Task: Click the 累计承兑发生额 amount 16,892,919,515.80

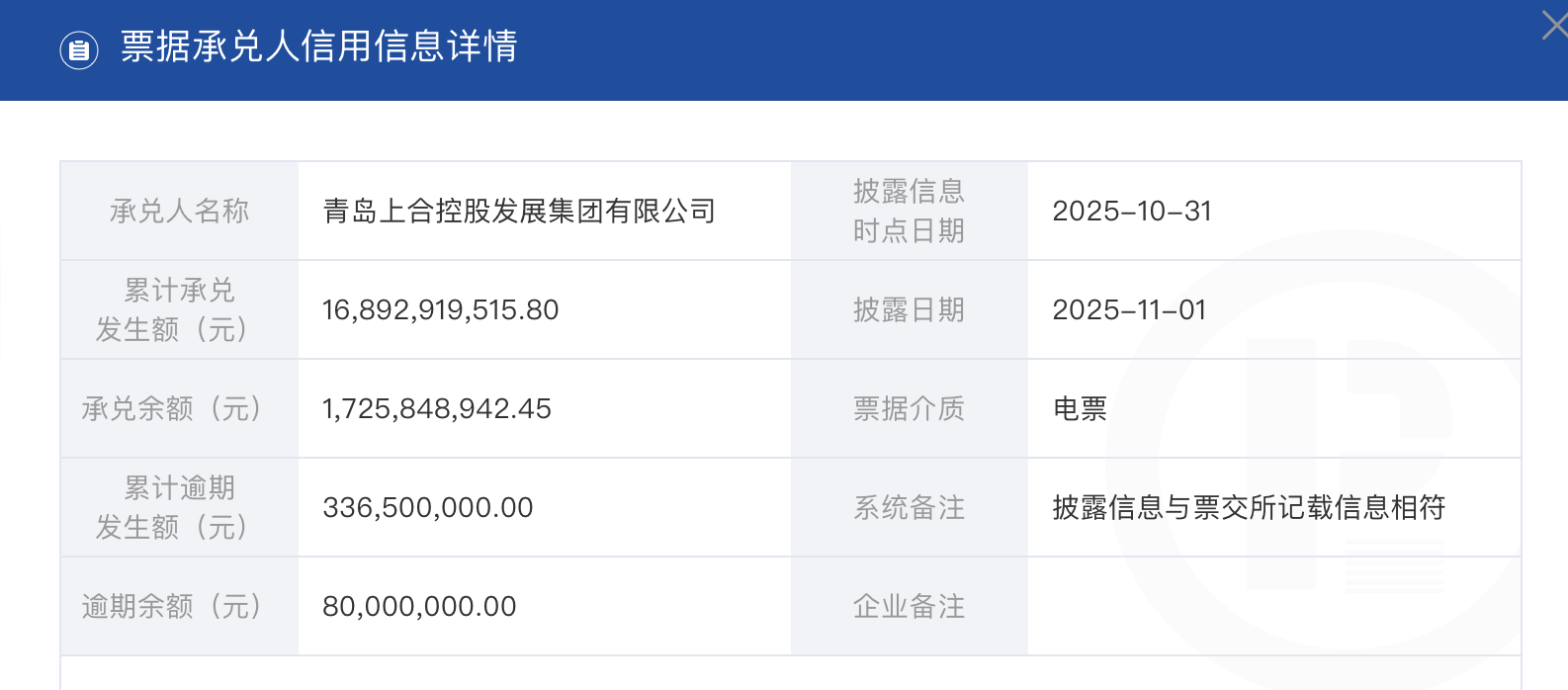Action: click(440, 309)
